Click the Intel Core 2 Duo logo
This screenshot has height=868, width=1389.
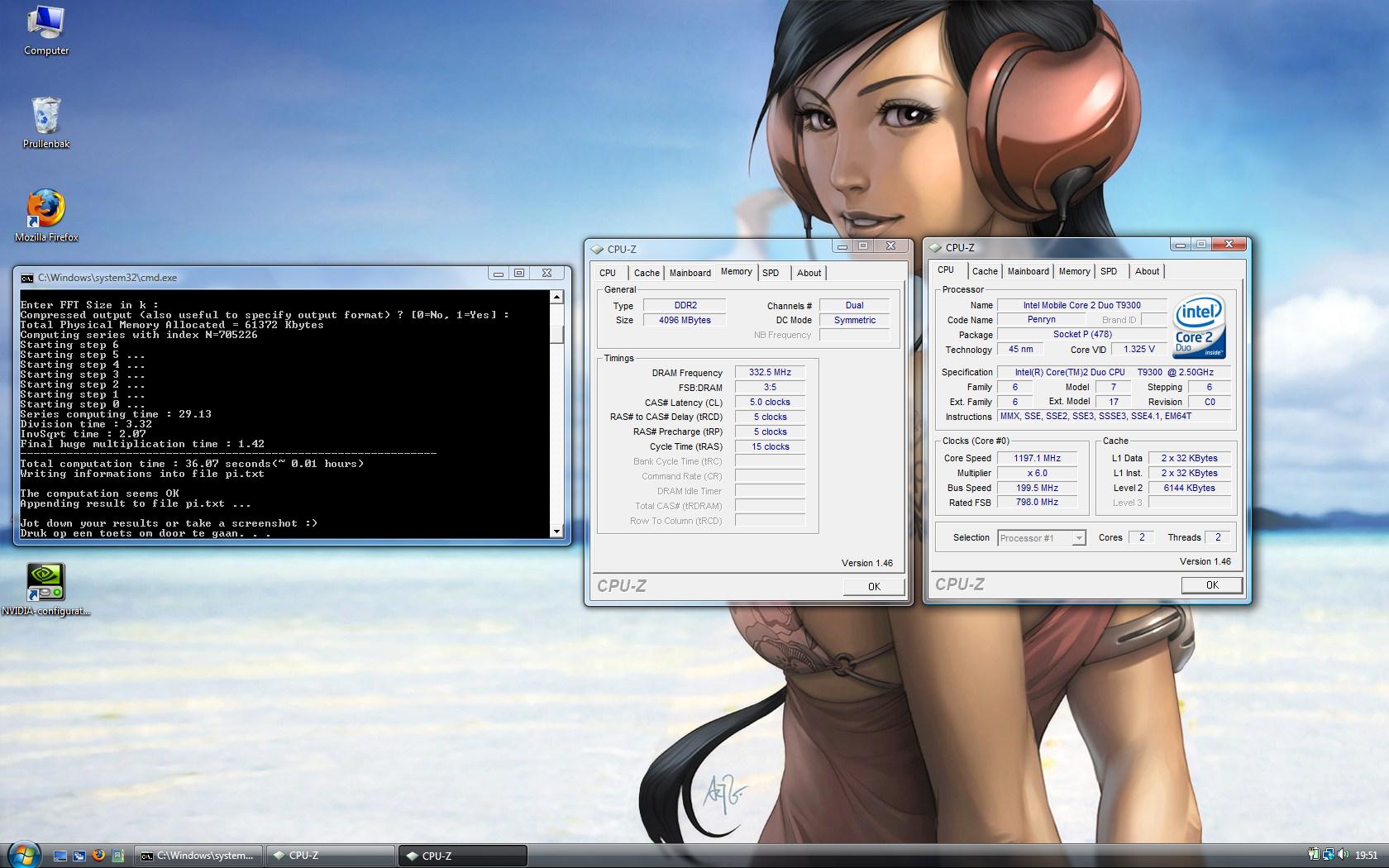[x=1200, y=326]
